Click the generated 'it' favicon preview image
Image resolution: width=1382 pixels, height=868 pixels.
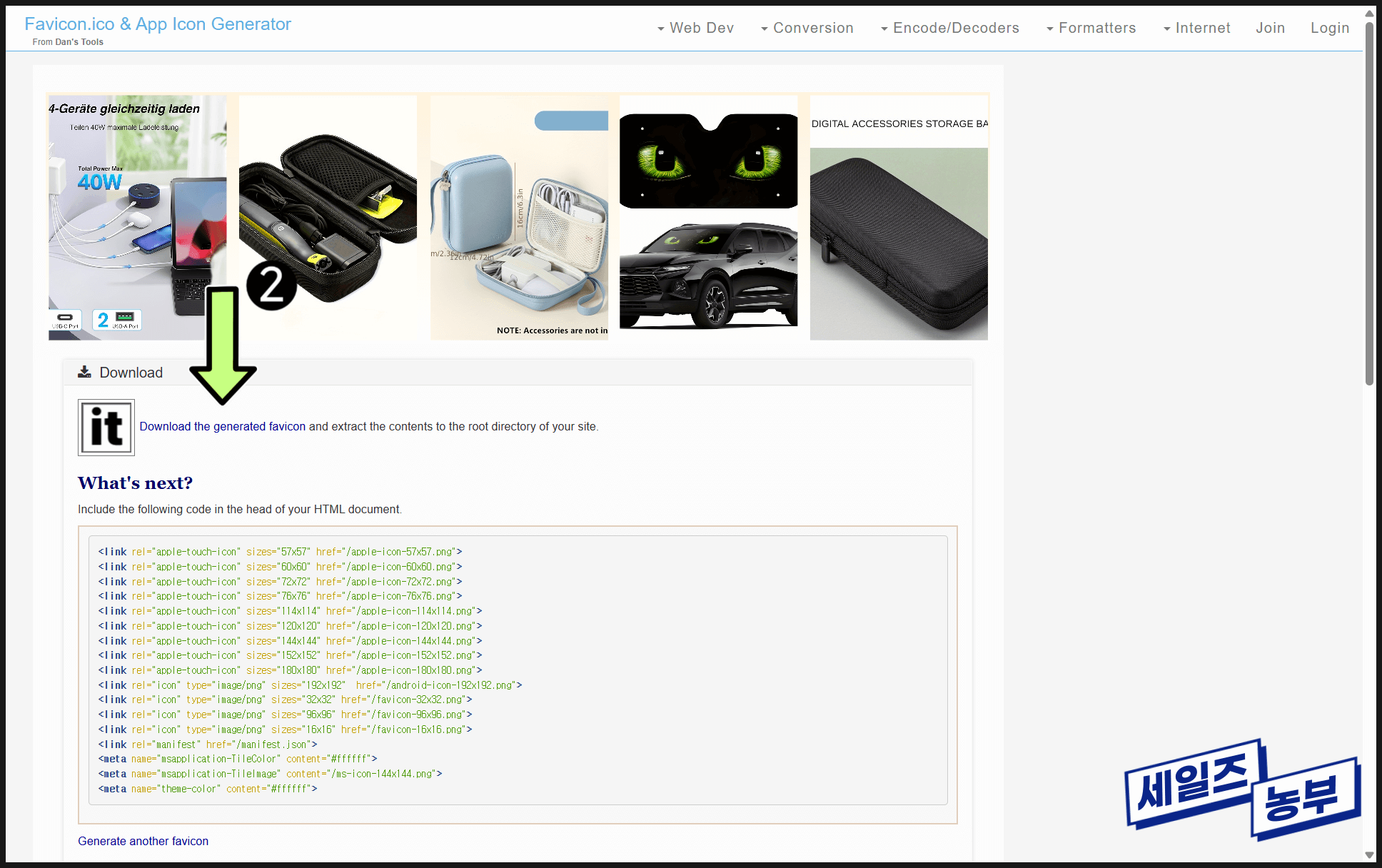(x=106, y=427)
